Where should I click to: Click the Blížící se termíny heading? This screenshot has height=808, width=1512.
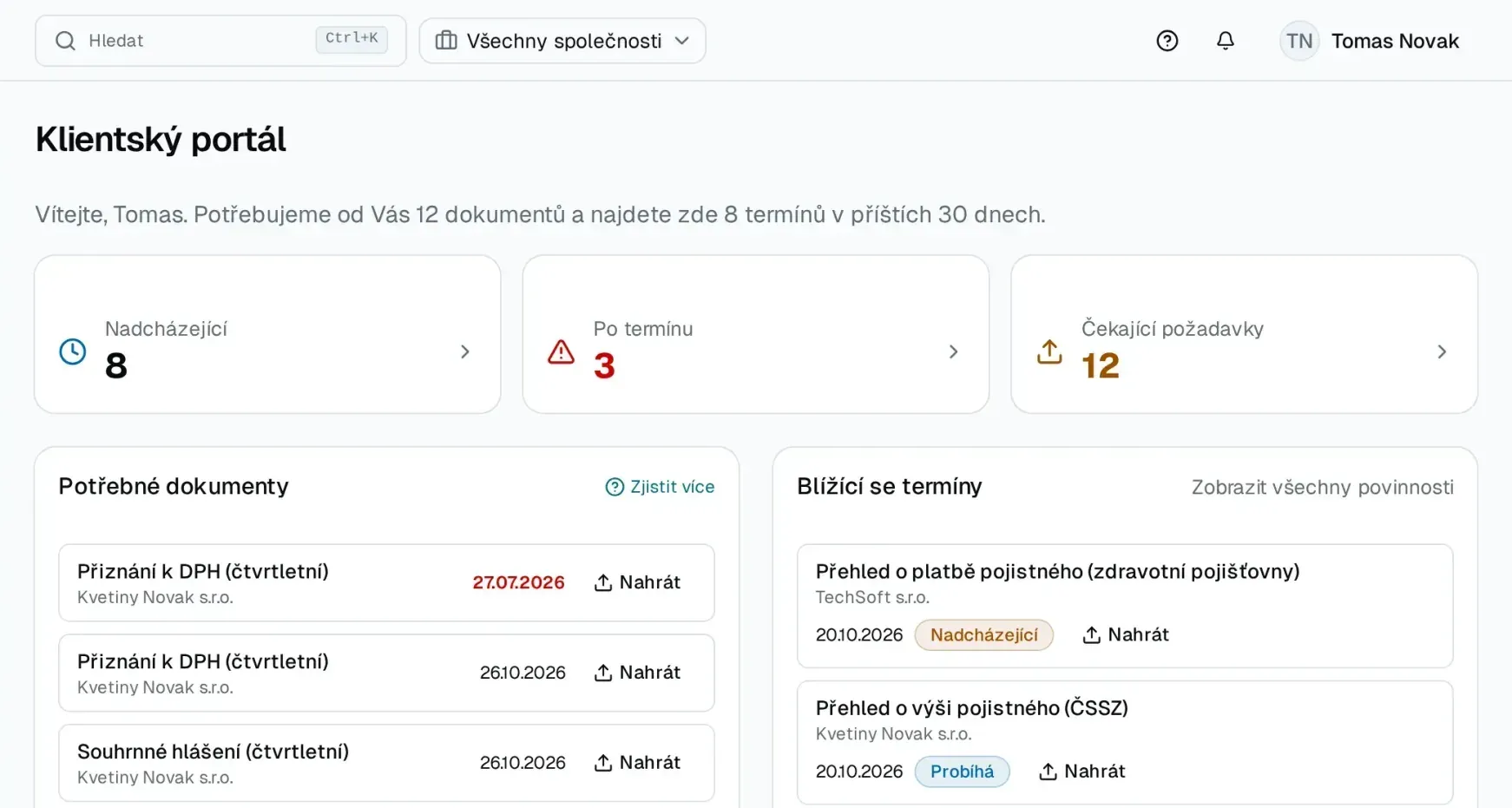(x=890, y=486)
